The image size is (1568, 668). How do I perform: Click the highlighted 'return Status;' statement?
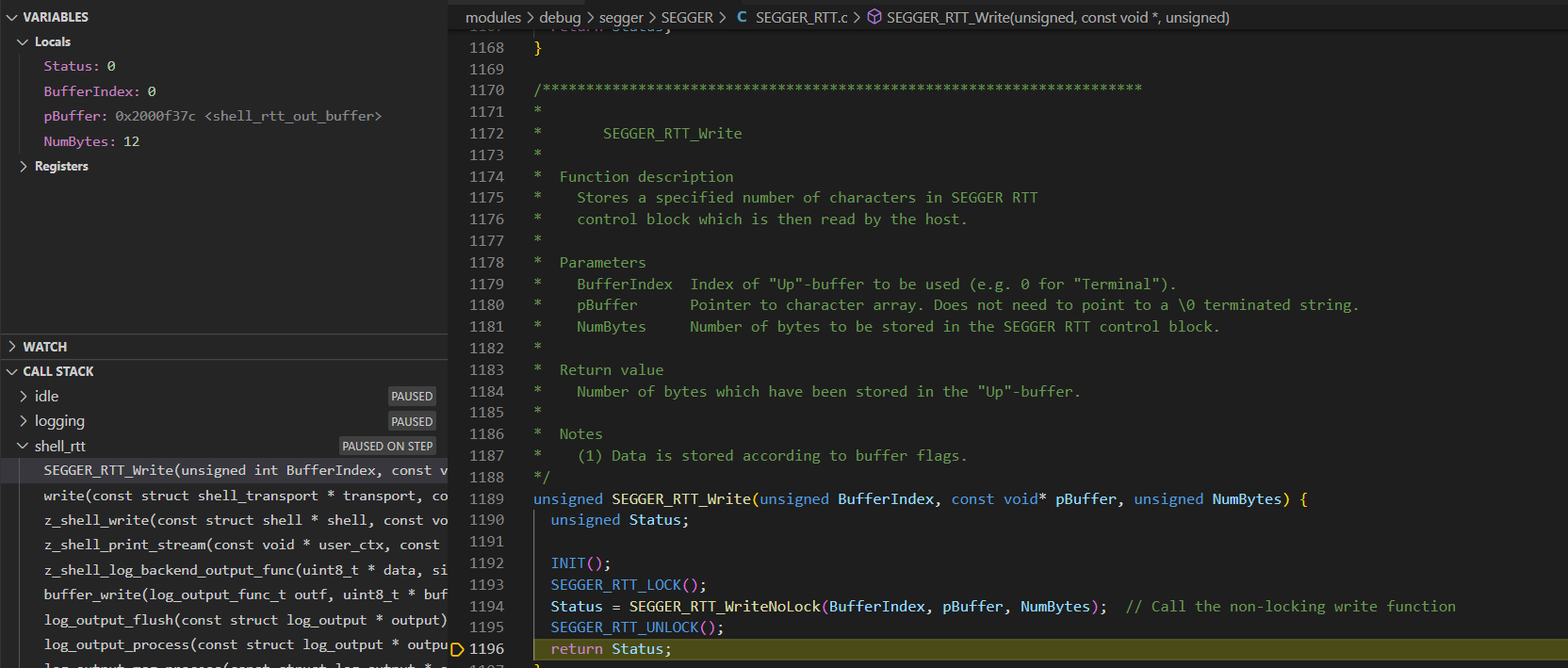[611, 649]
